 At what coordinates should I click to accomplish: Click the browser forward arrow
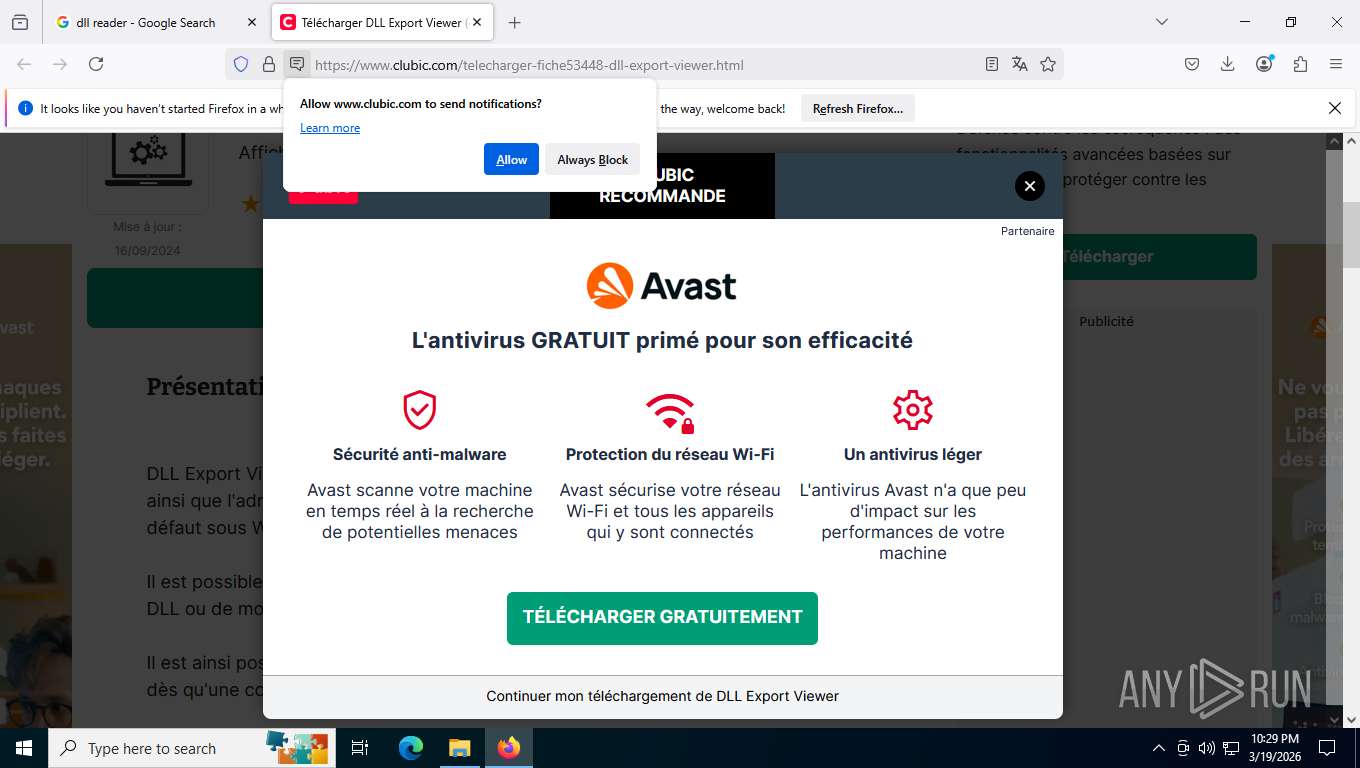60,64
